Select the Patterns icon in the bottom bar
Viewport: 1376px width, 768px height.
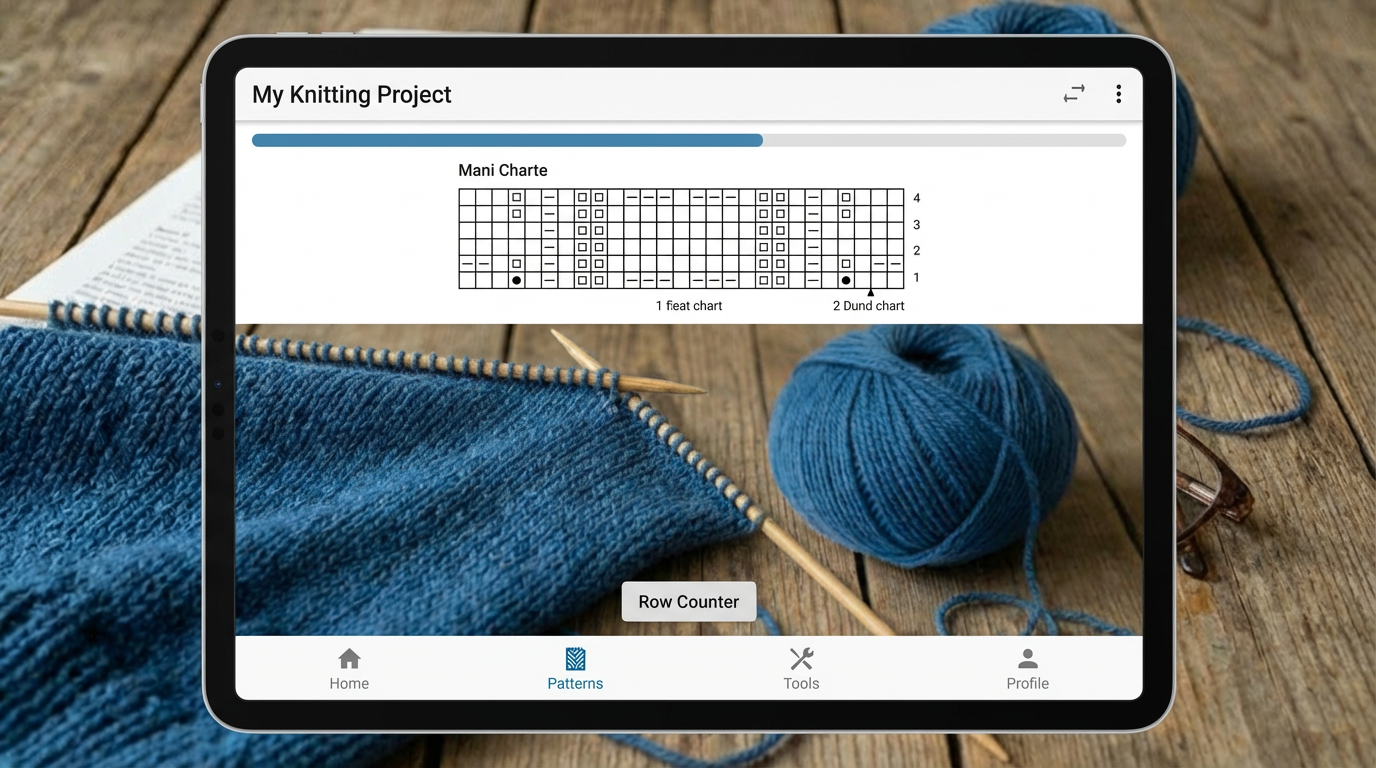575,659
